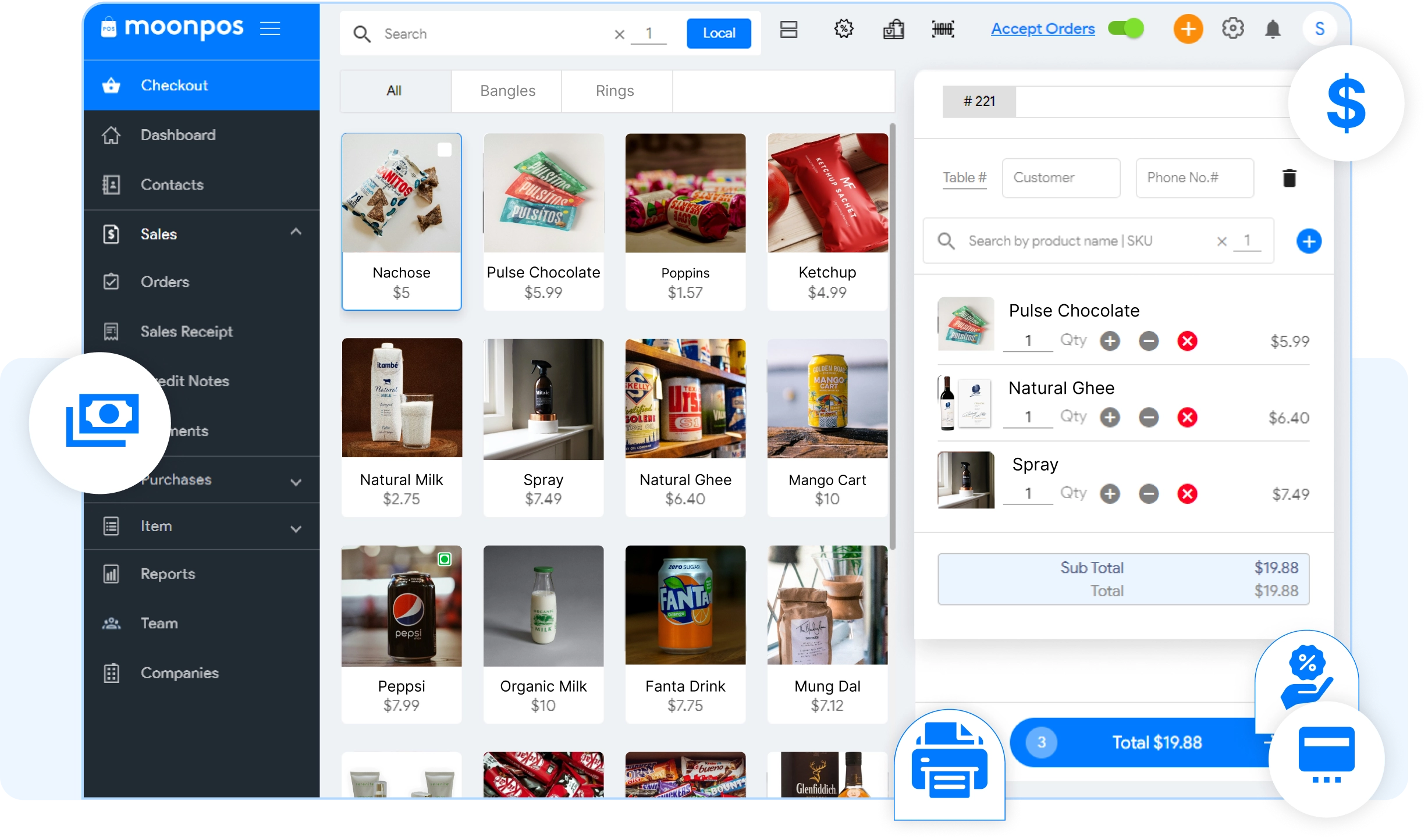
Task: Toggle the green checkbox on Peppsi
Action: (x=445, y=559)
